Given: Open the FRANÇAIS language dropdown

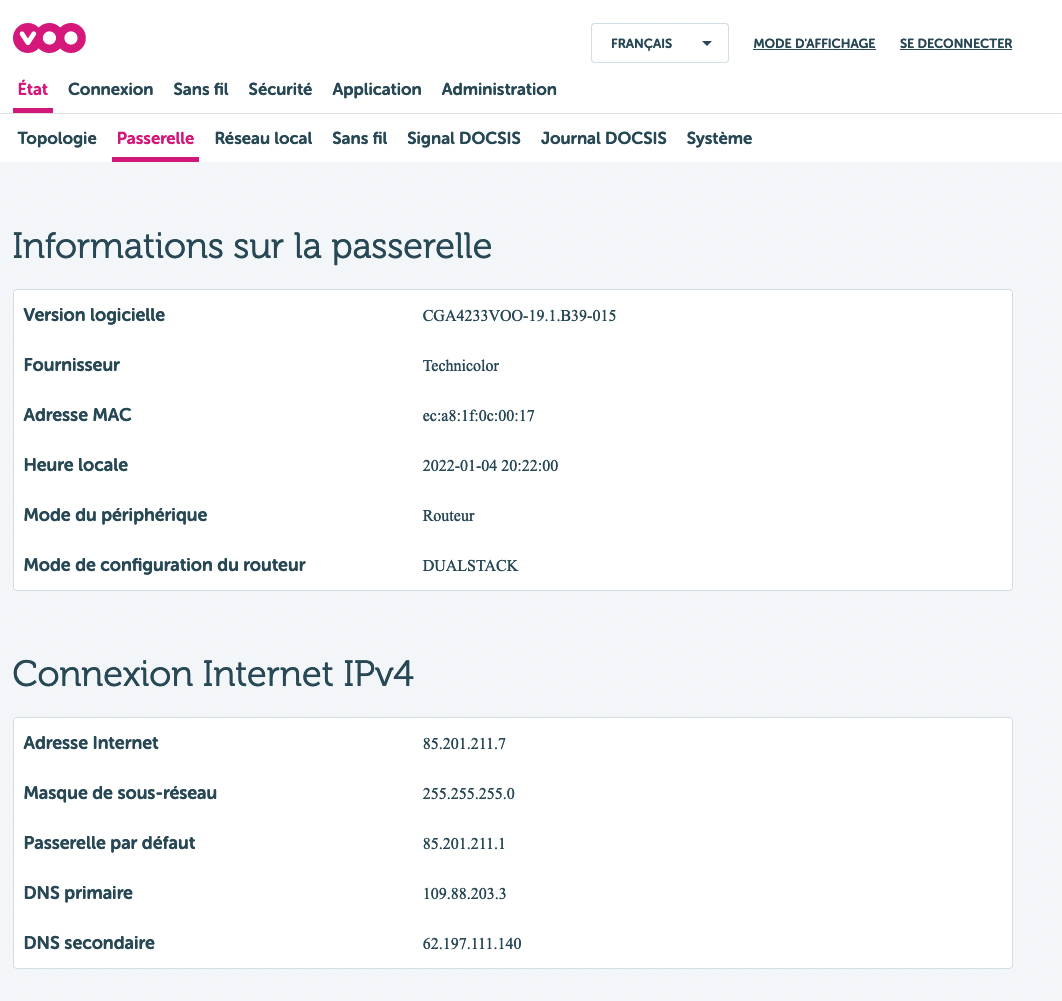Looking at the screenshot, I should (x=659, y=44).
